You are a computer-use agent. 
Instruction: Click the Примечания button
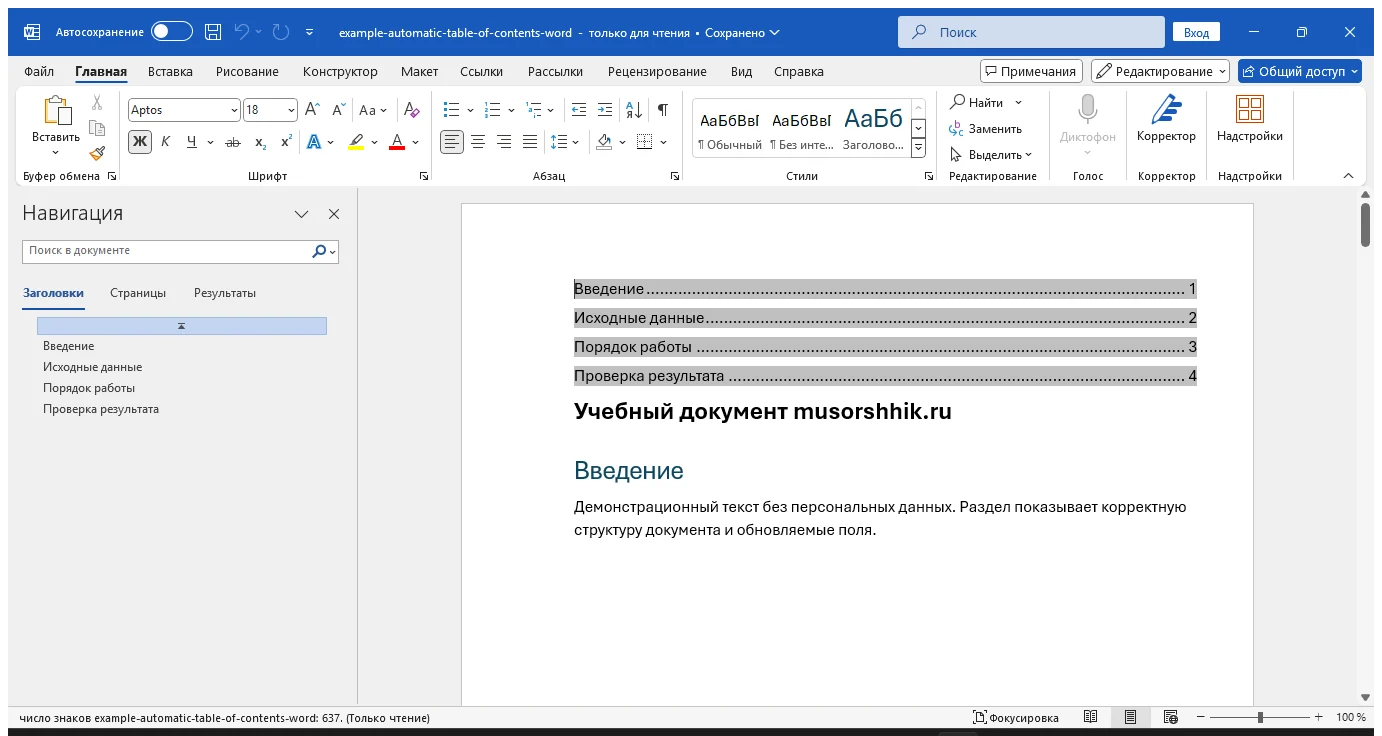tap(1031, 72)
